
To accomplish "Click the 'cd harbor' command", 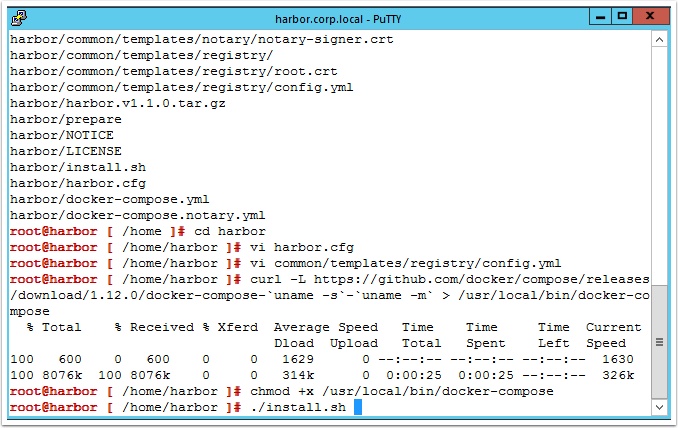I will [230, 231].
